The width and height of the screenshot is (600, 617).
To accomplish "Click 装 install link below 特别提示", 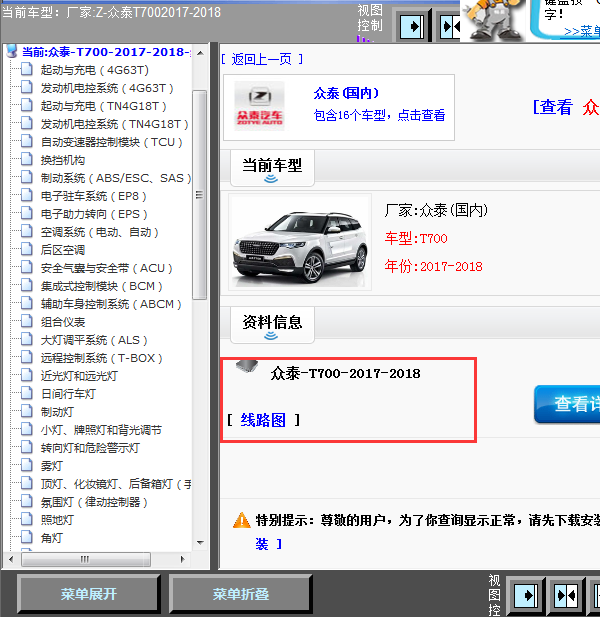I will pyautogui.click(x=262, y=544).
